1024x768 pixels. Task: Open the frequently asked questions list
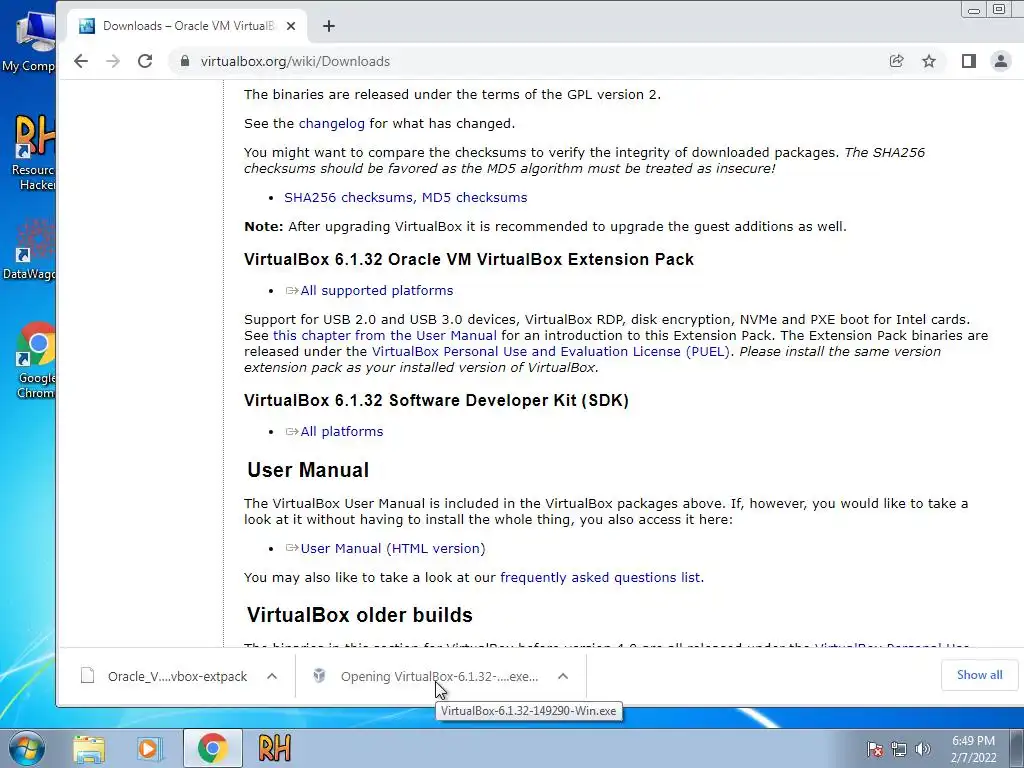[600, 577]
